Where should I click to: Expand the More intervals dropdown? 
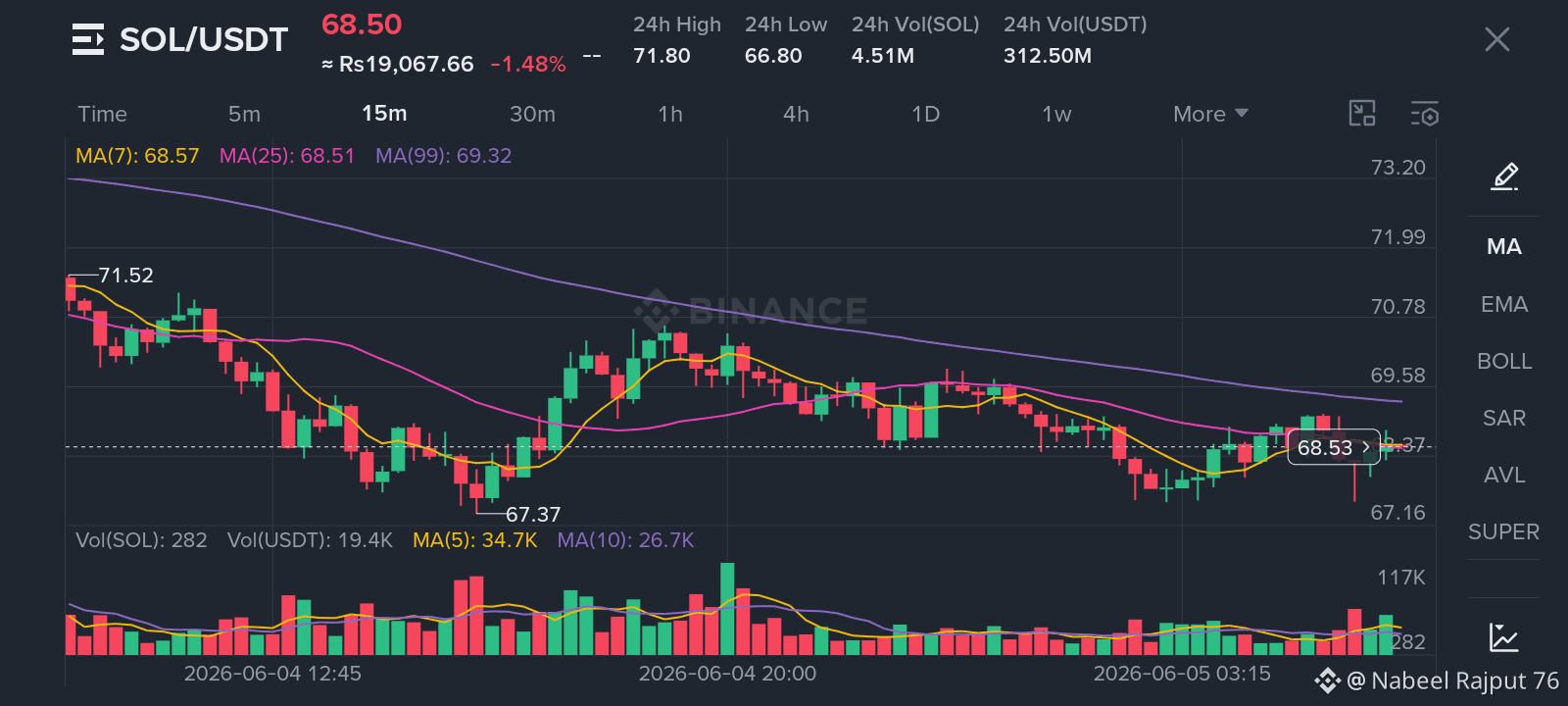click(1210, 114)
